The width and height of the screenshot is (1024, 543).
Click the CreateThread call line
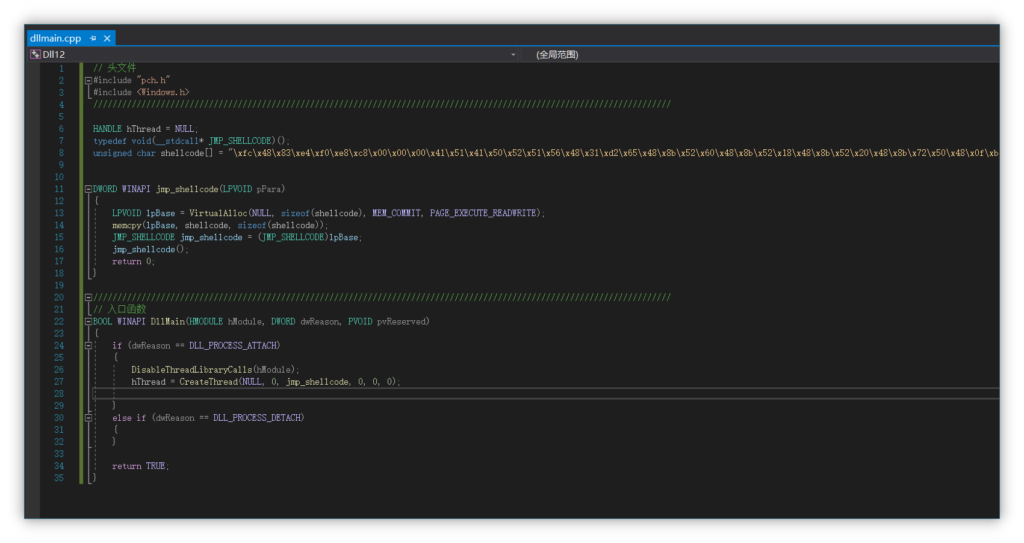coord(266,382)
